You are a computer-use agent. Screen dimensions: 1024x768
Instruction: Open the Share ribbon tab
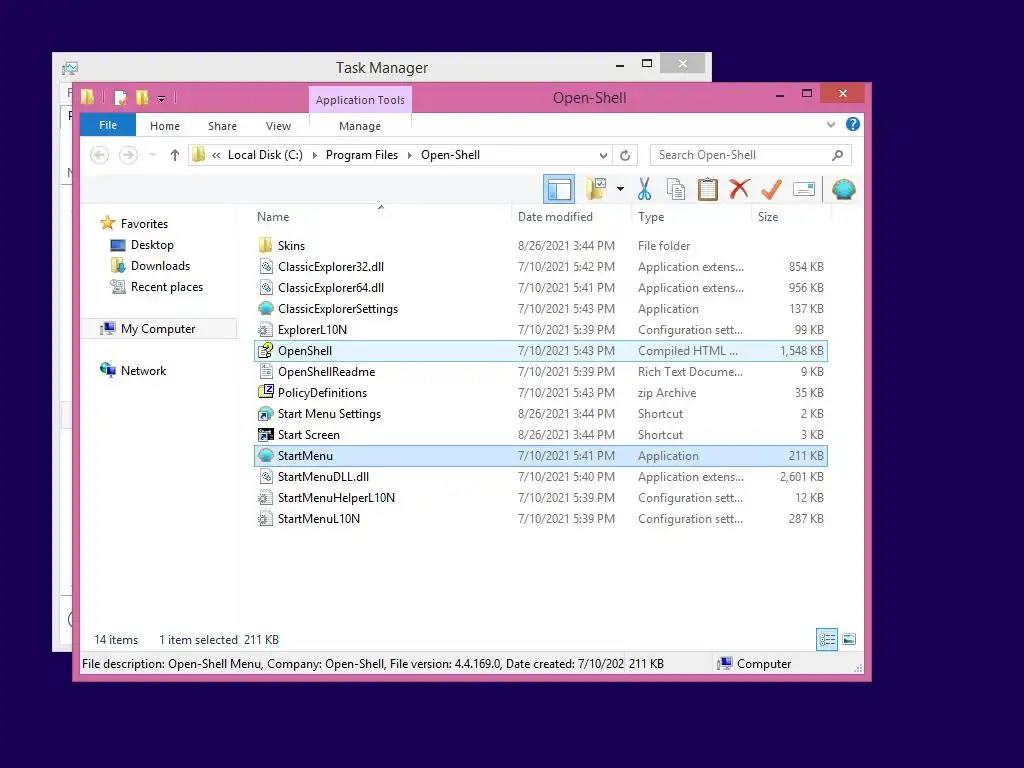point(222,126)
